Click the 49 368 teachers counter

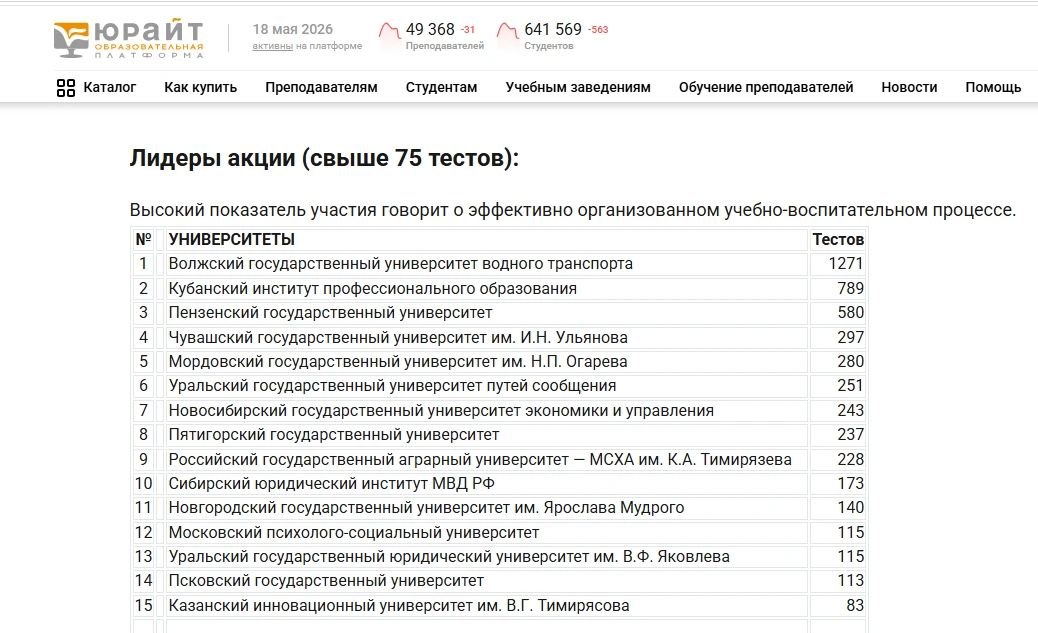pyautogui.click(x=430, y=29)
